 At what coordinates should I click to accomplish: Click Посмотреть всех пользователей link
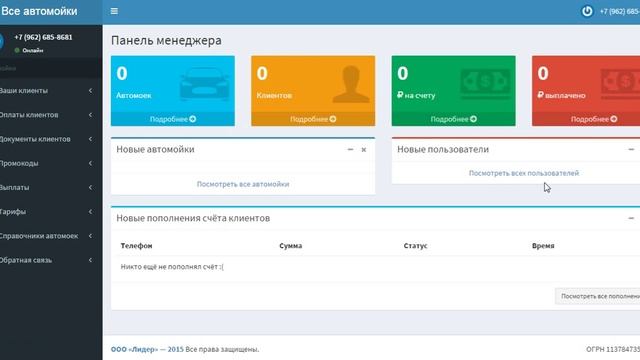click(x=524, y=173)
